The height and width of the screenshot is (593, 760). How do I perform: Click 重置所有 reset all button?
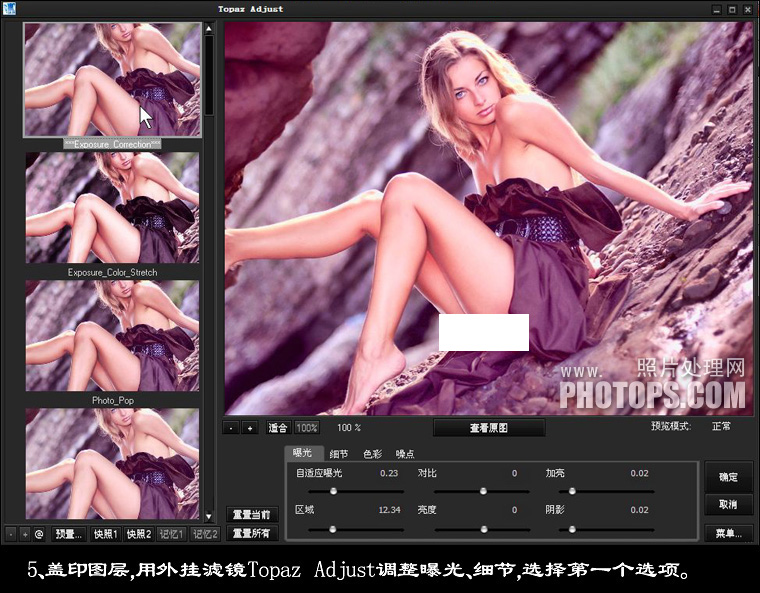pyautogui.click(x=252, y=533)
